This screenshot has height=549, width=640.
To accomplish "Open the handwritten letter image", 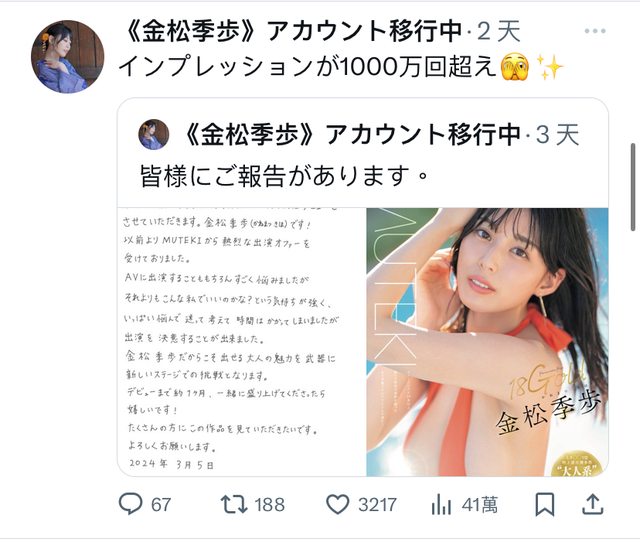I will coord(241,342).
